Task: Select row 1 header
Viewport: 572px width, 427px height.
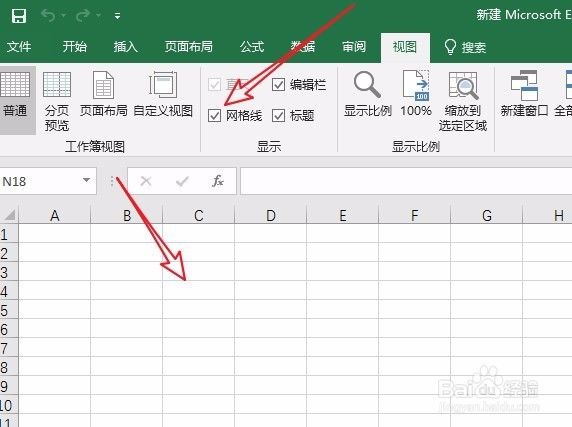Action: point(9,233)
